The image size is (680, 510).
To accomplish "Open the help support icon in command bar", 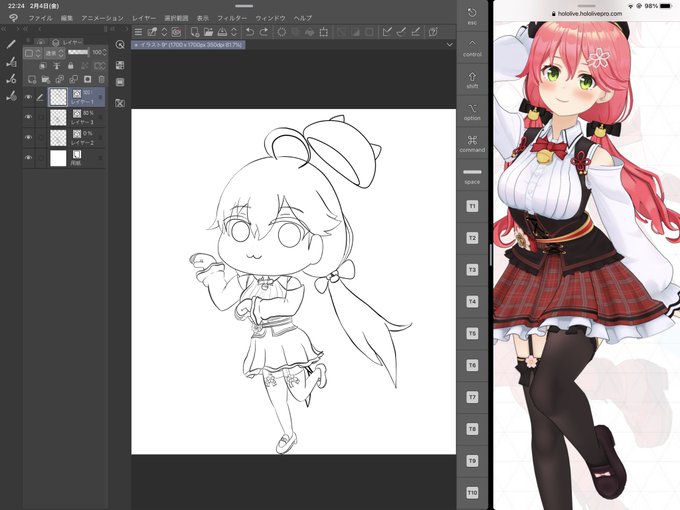I will click(x=432, y=32).
